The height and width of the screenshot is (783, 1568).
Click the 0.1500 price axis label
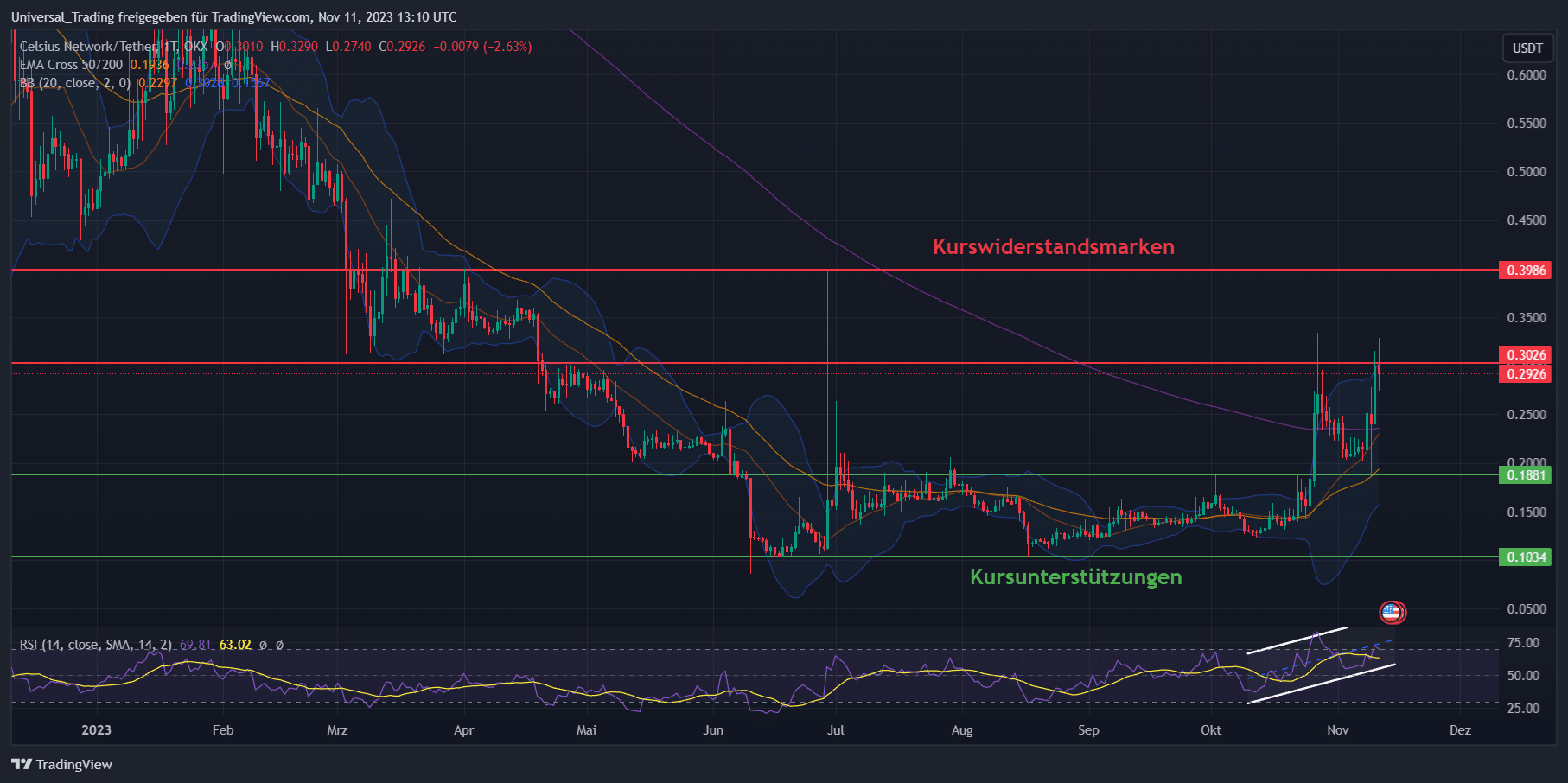tap(1527, 512)
